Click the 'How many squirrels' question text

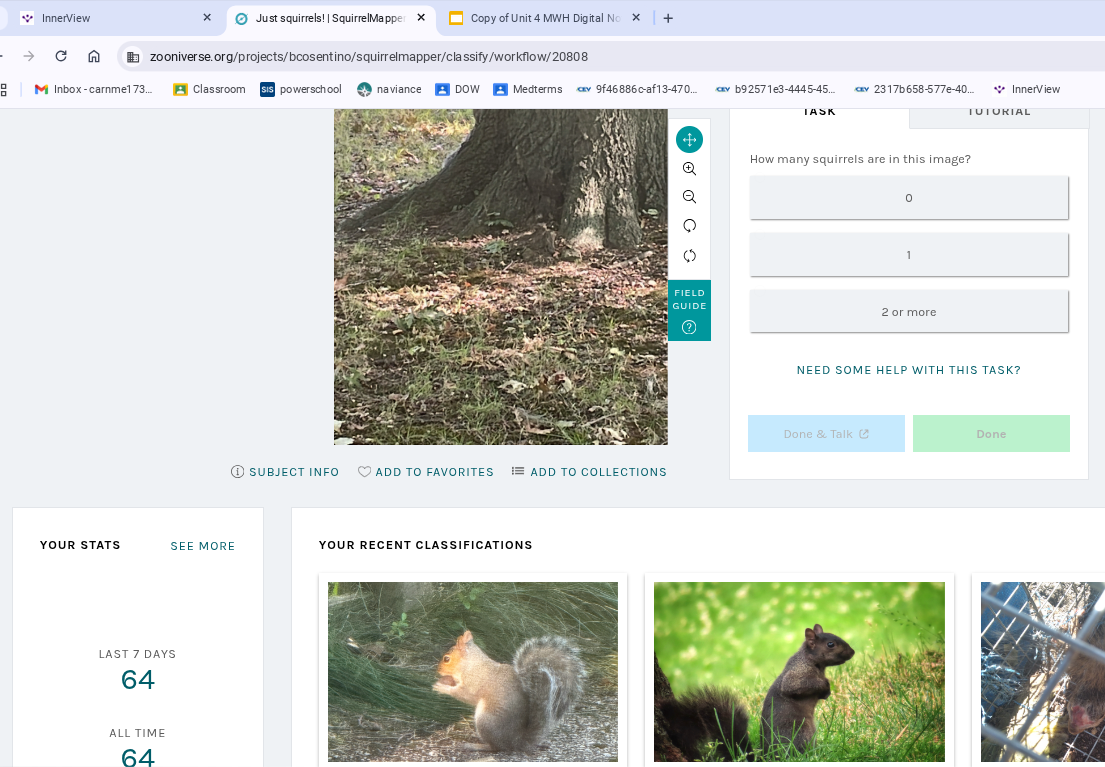click(860, 159)
